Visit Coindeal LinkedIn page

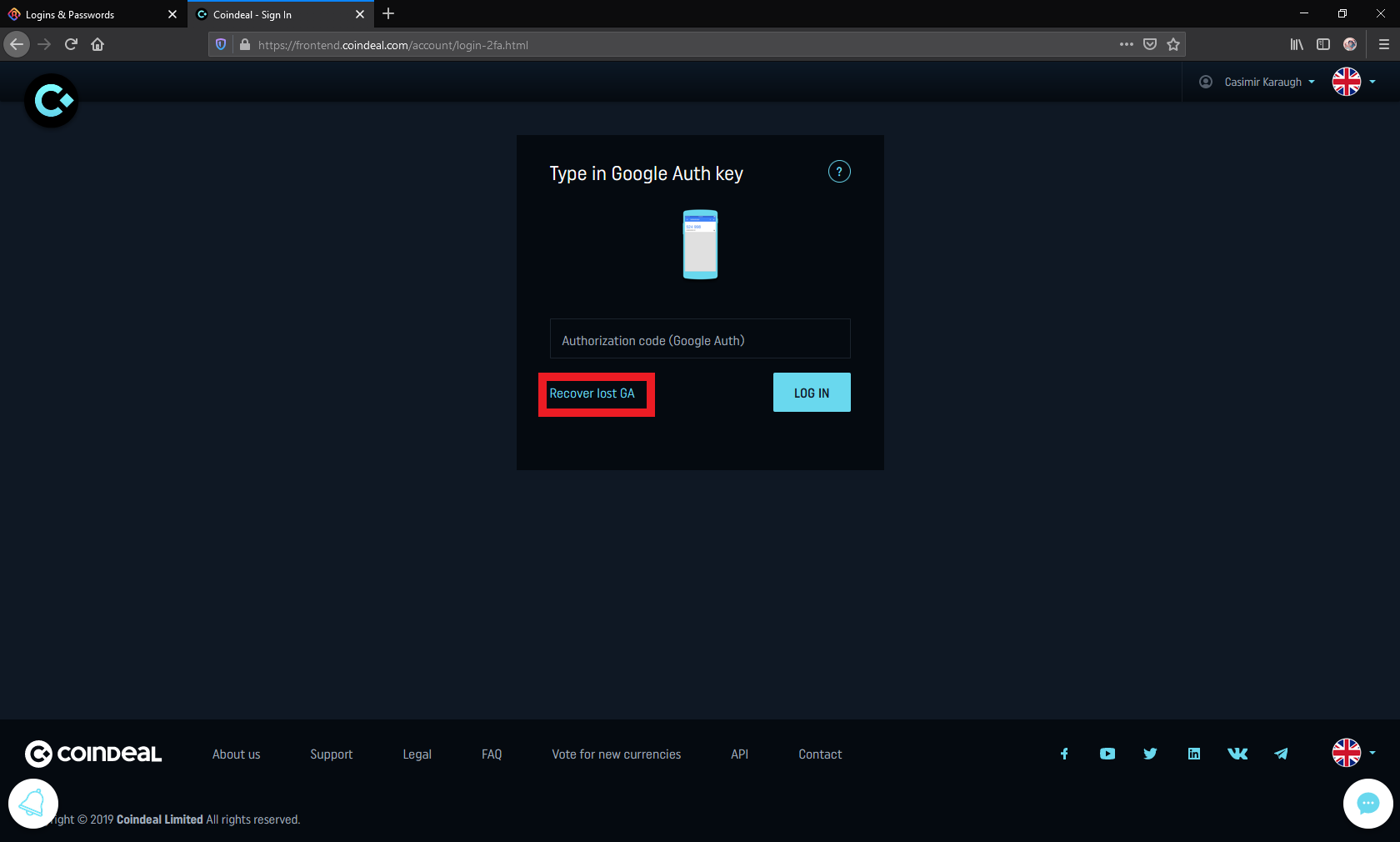pyautogui.click(x=1194, y=754)
